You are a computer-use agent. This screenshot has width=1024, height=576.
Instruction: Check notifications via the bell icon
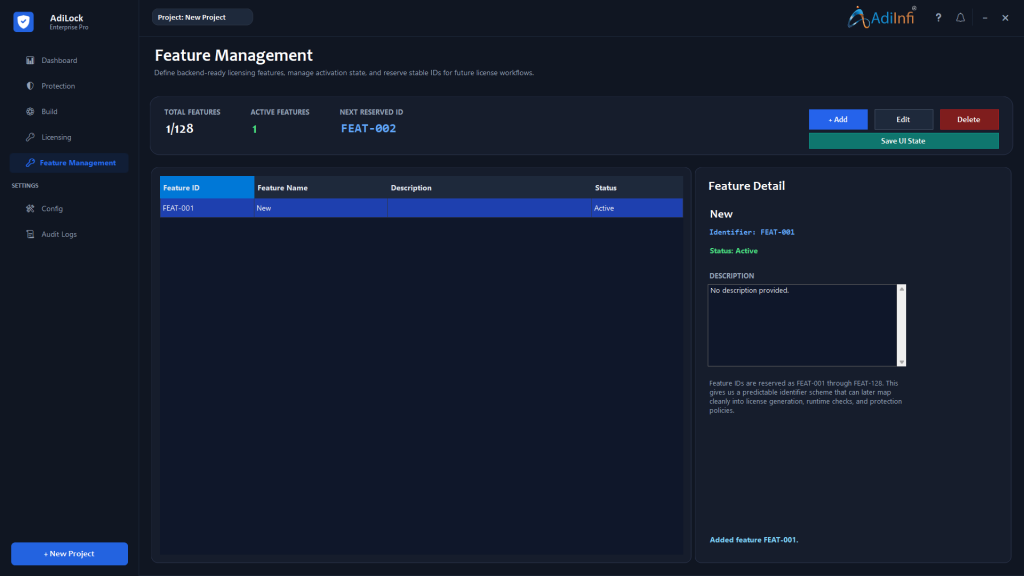click(960, 17)
